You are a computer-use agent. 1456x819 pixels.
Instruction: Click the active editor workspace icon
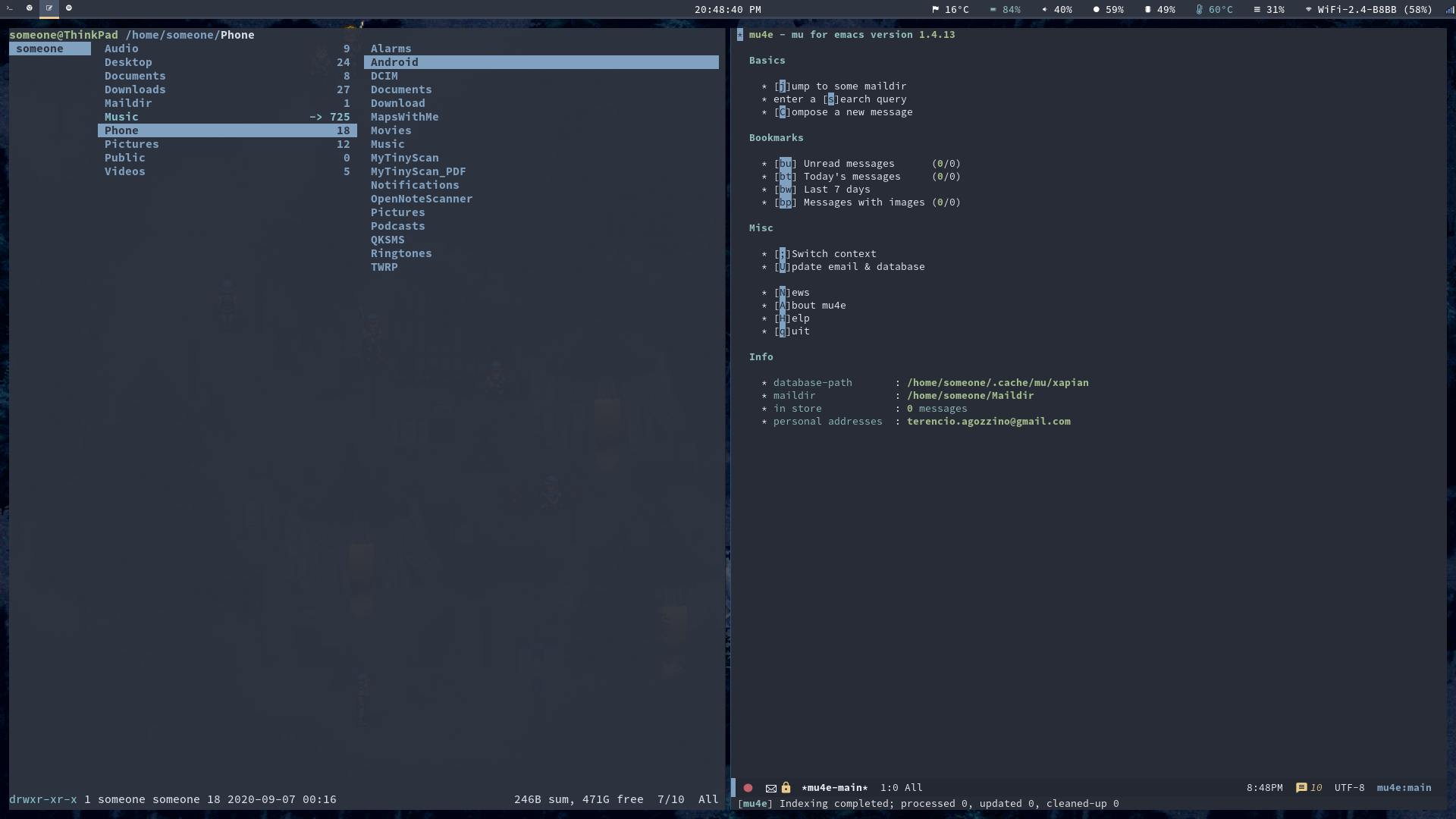[x=49, y=8]
